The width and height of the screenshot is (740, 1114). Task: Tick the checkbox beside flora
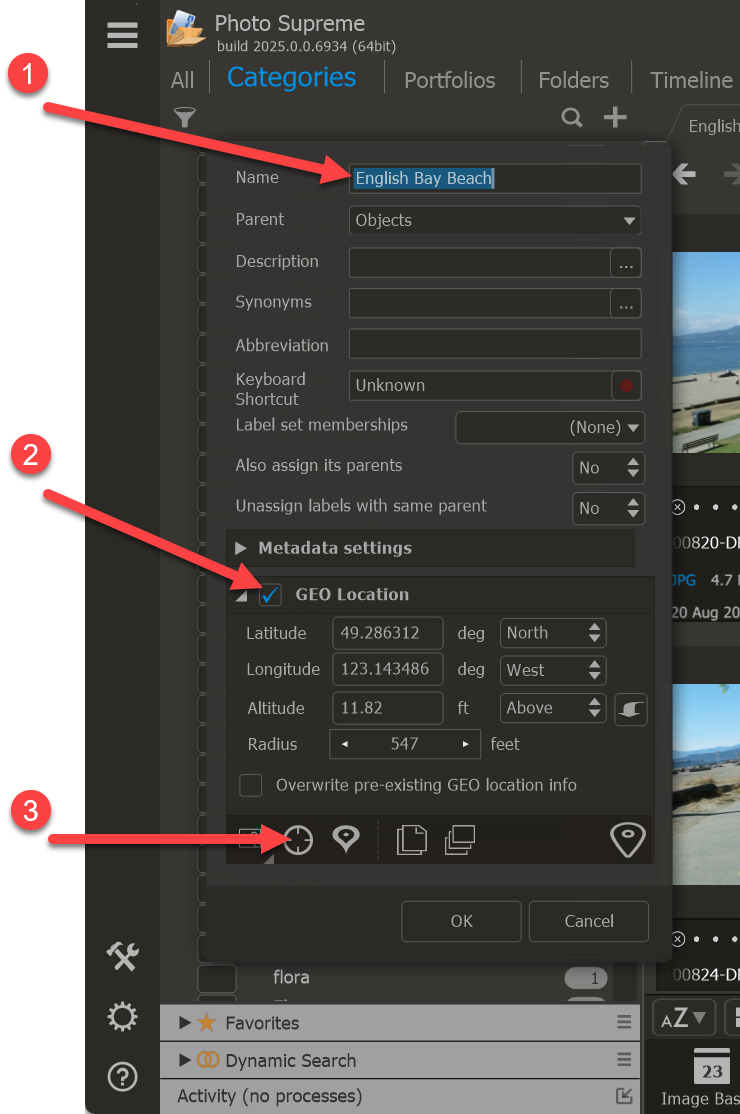coord(217,978)
